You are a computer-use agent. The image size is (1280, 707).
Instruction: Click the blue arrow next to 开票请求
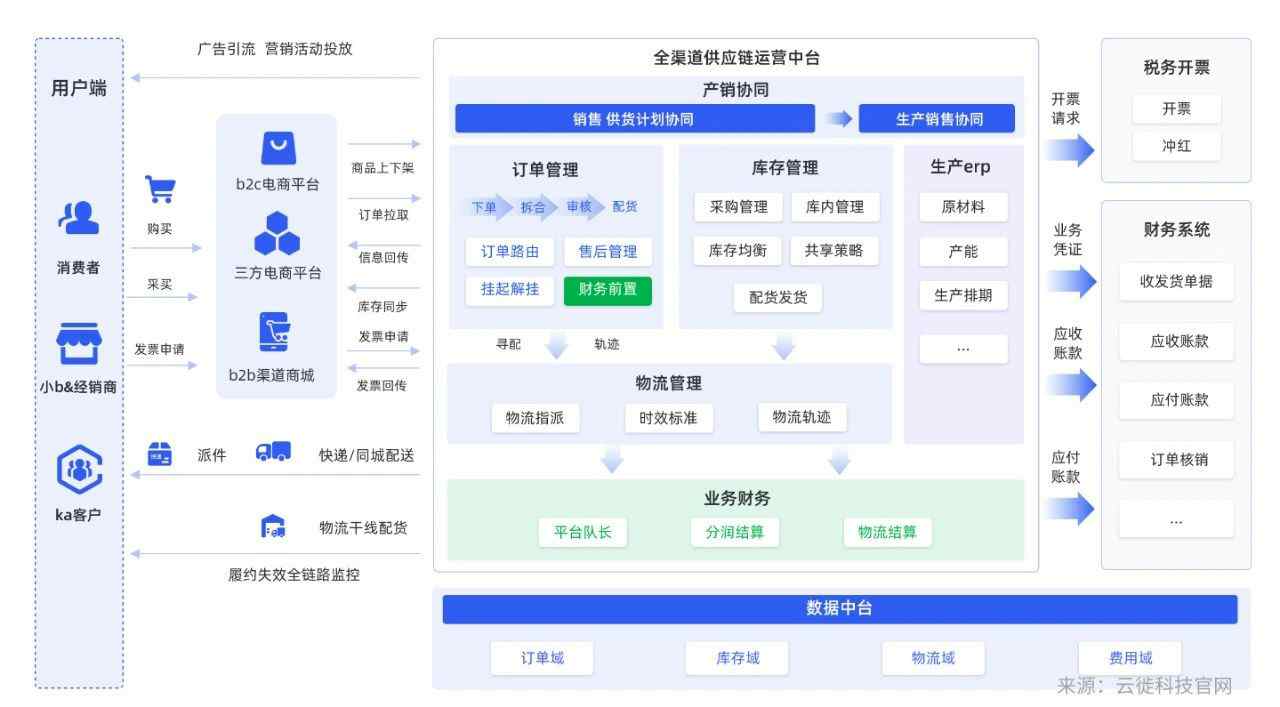(1070, 150)
